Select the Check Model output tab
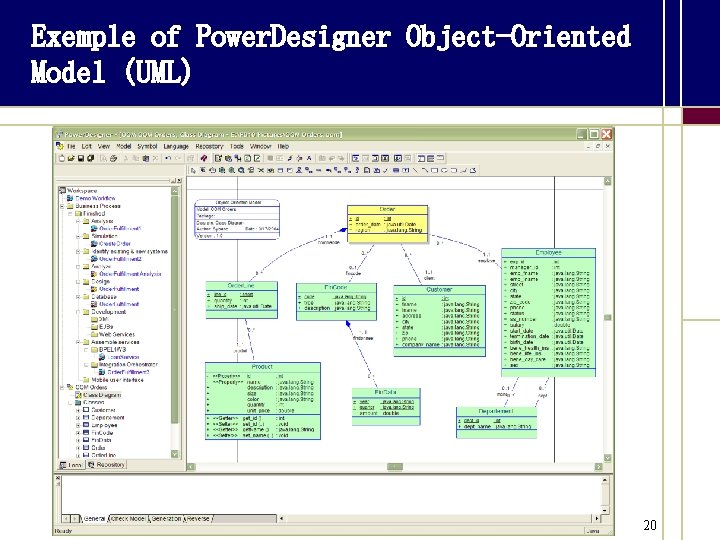Viewport: 720px width, 540px height. tap(128, 518)
